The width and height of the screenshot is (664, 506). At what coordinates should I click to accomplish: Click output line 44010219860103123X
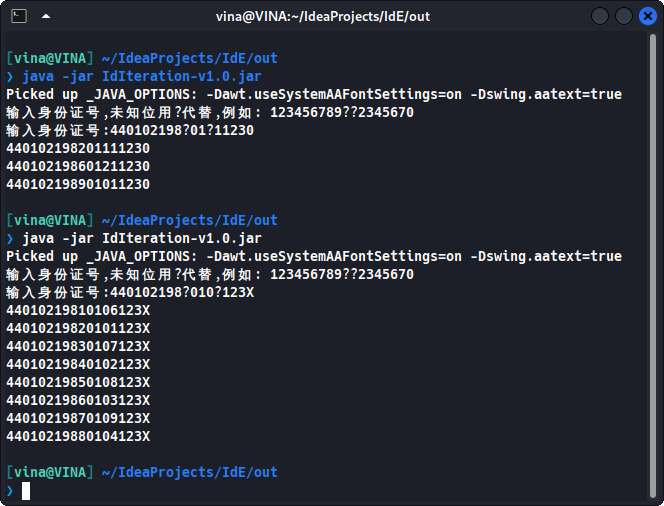point(78,401)
